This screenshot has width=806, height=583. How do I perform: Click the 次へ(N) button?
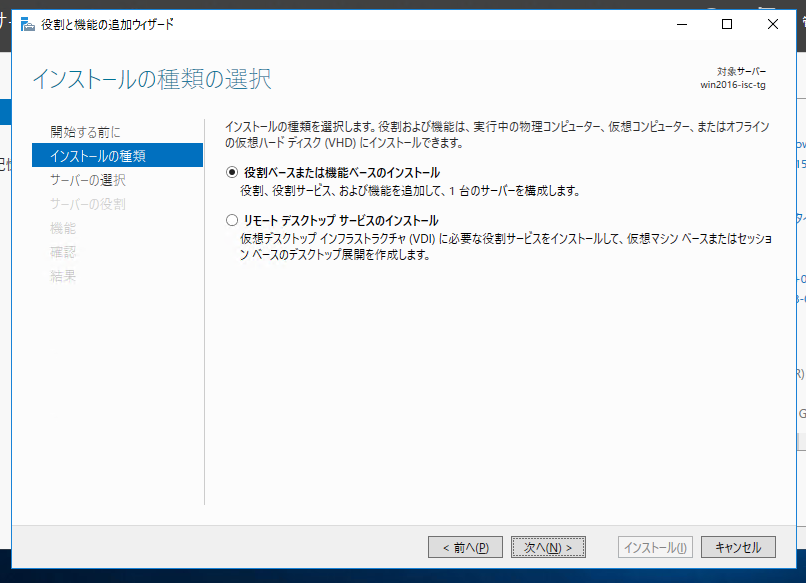point(548,548)
